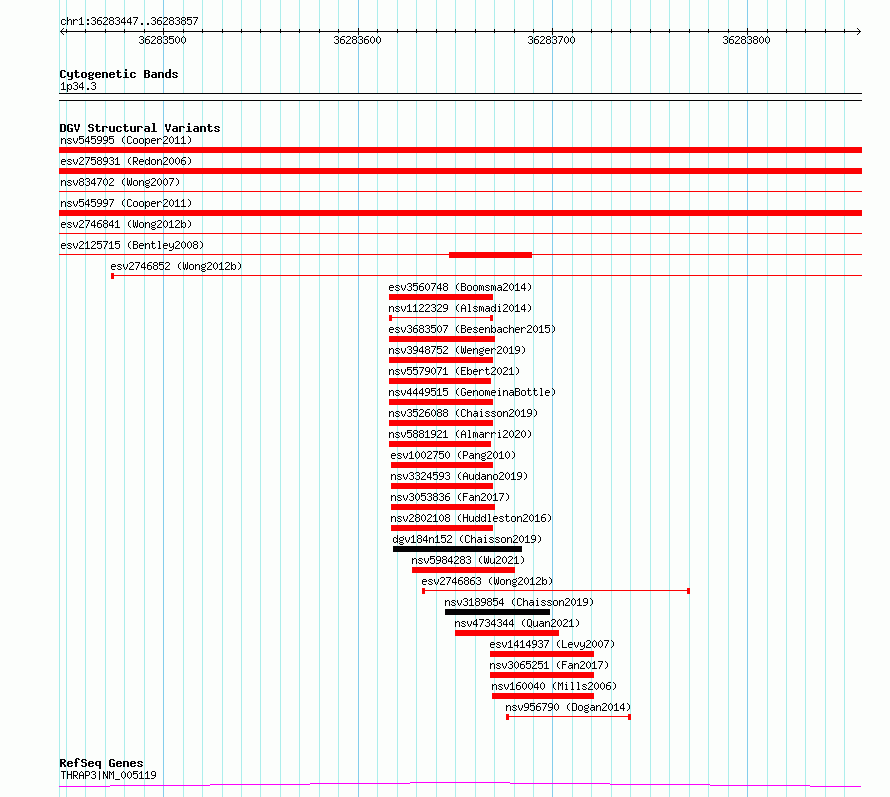The image size is (890, 797).
Task: Select esv2746852 (Wong2012b) variant label
Action: click(176, 266)
